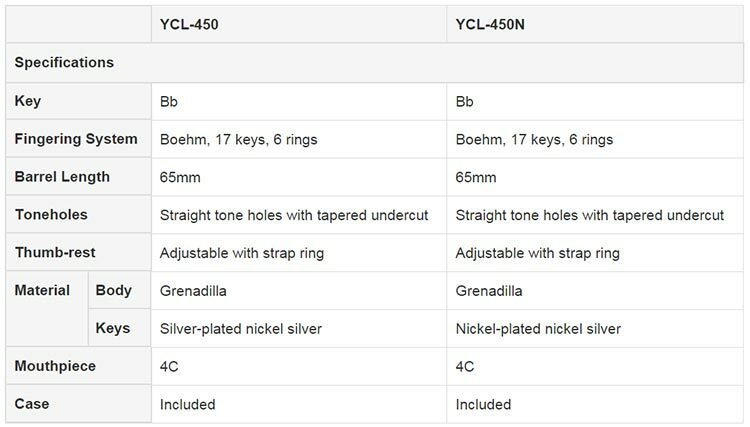Click the Silver-plated nickel silver cell
Image resolution: width=750 pixels, height=427 pixels.
coord(243,329)
